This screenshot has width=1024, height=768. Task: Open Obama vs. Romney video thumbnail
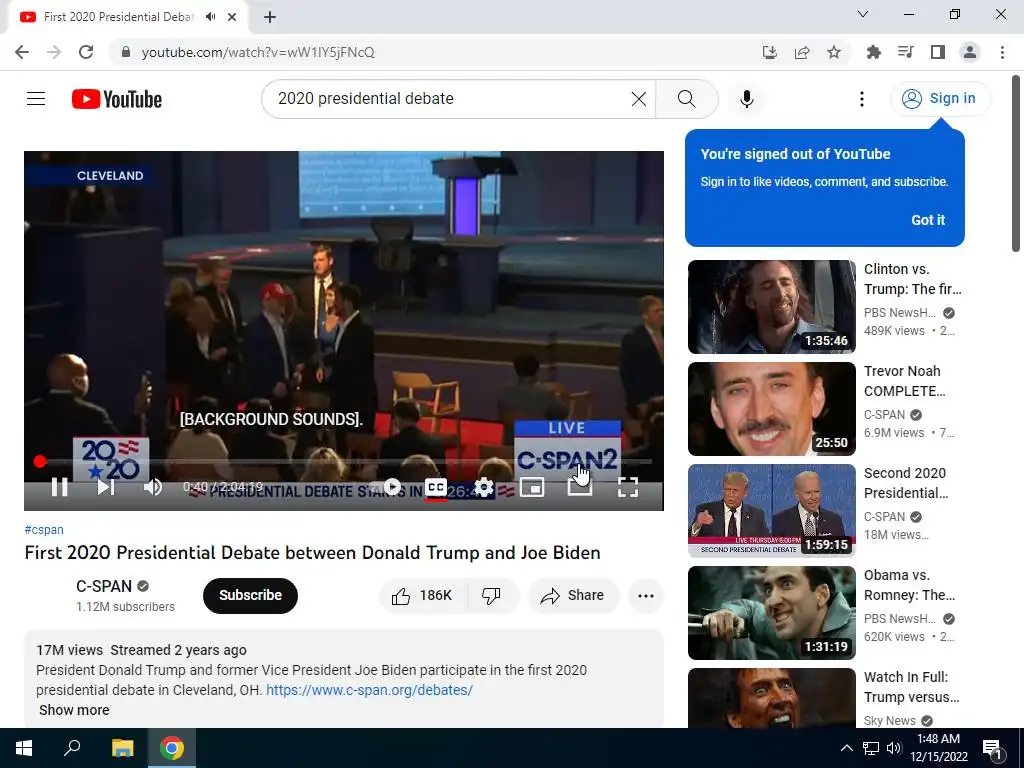(x=771, y=613)
